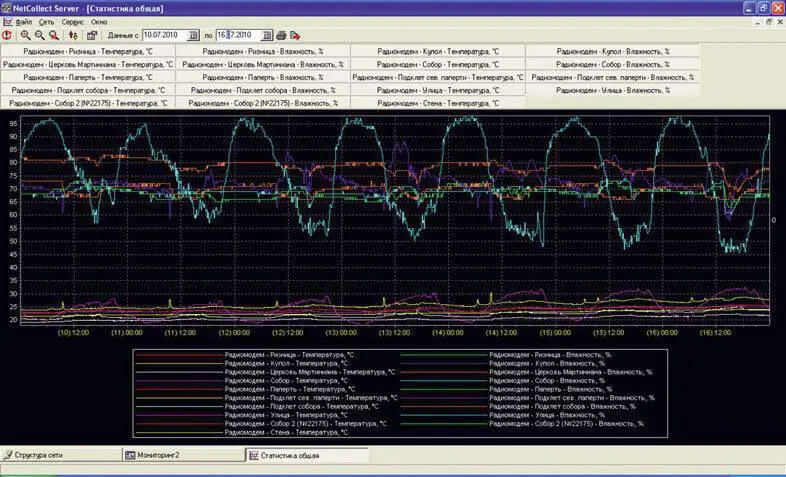Viewport: 786px width, 477px height.
Task: Click the Подклет собора Температура button
Action: 88,90
